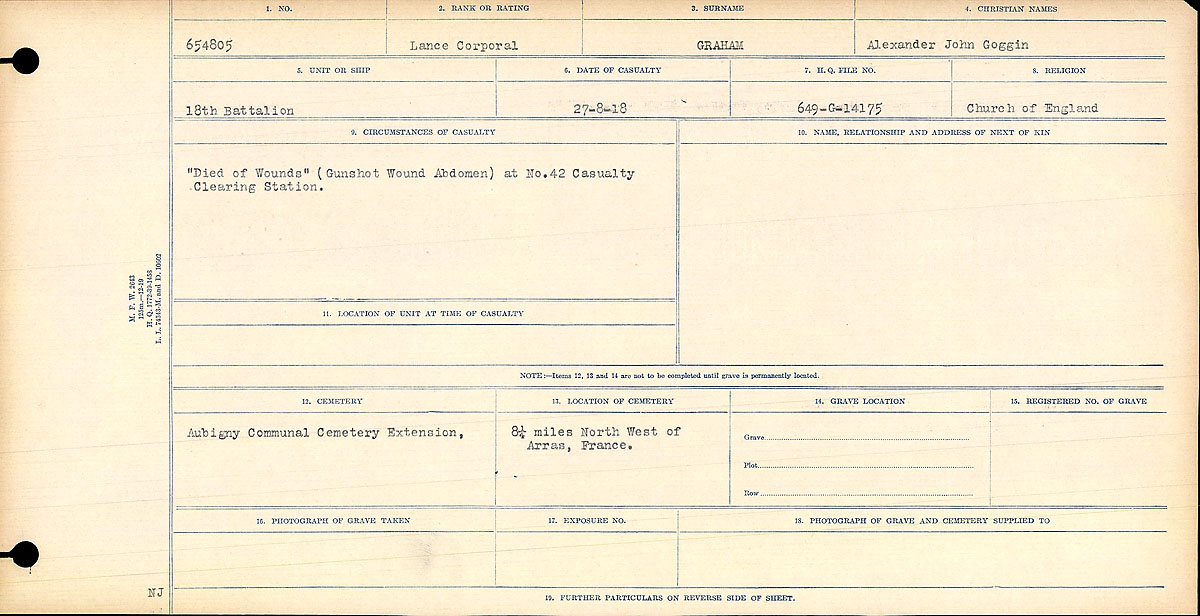Select the religion Church of England
Image resolution: width=1200 pixels, height=616 pixels.
pos(1032,108)
